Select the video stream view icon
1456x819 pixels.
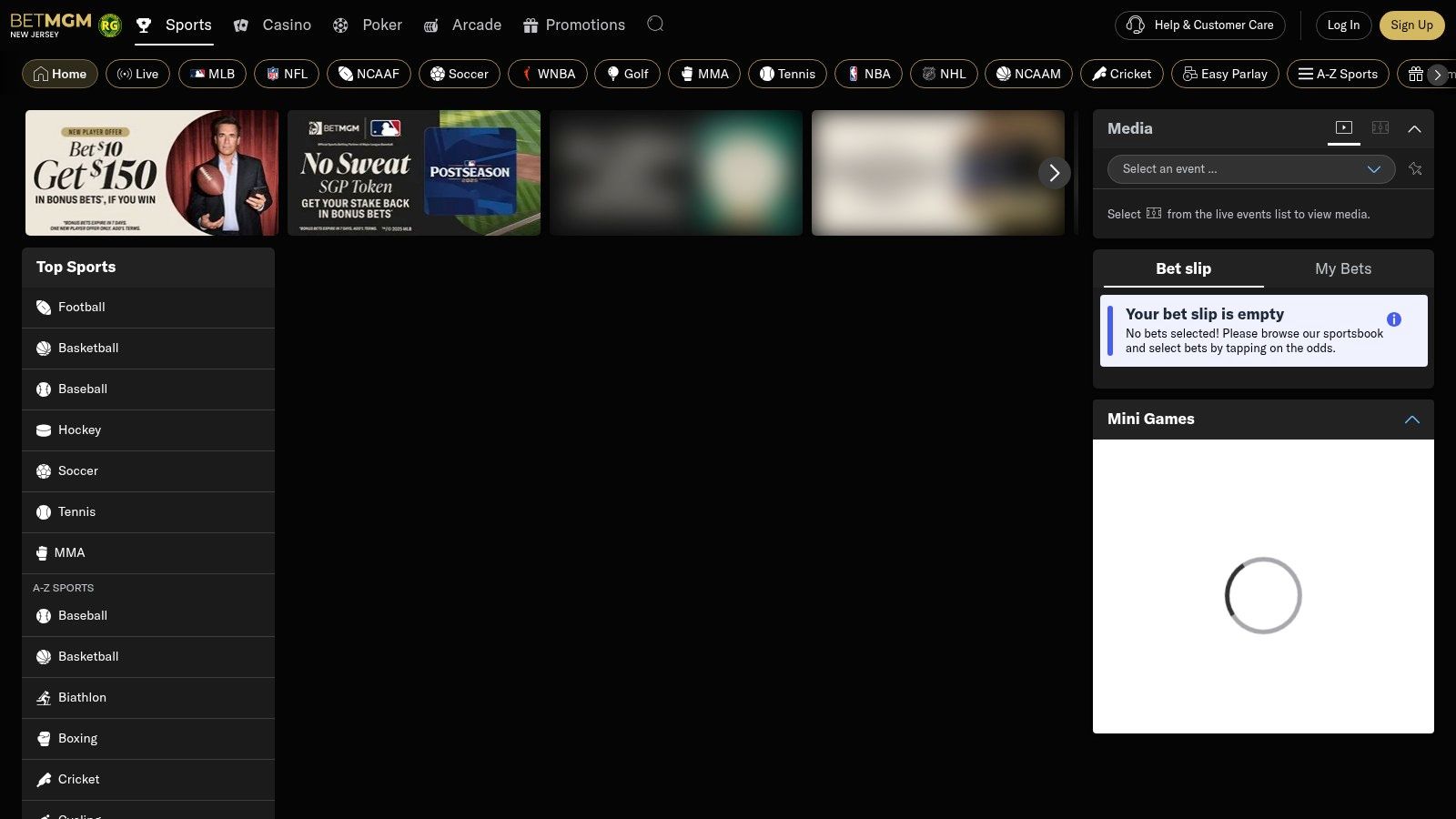coord(1344,128)
